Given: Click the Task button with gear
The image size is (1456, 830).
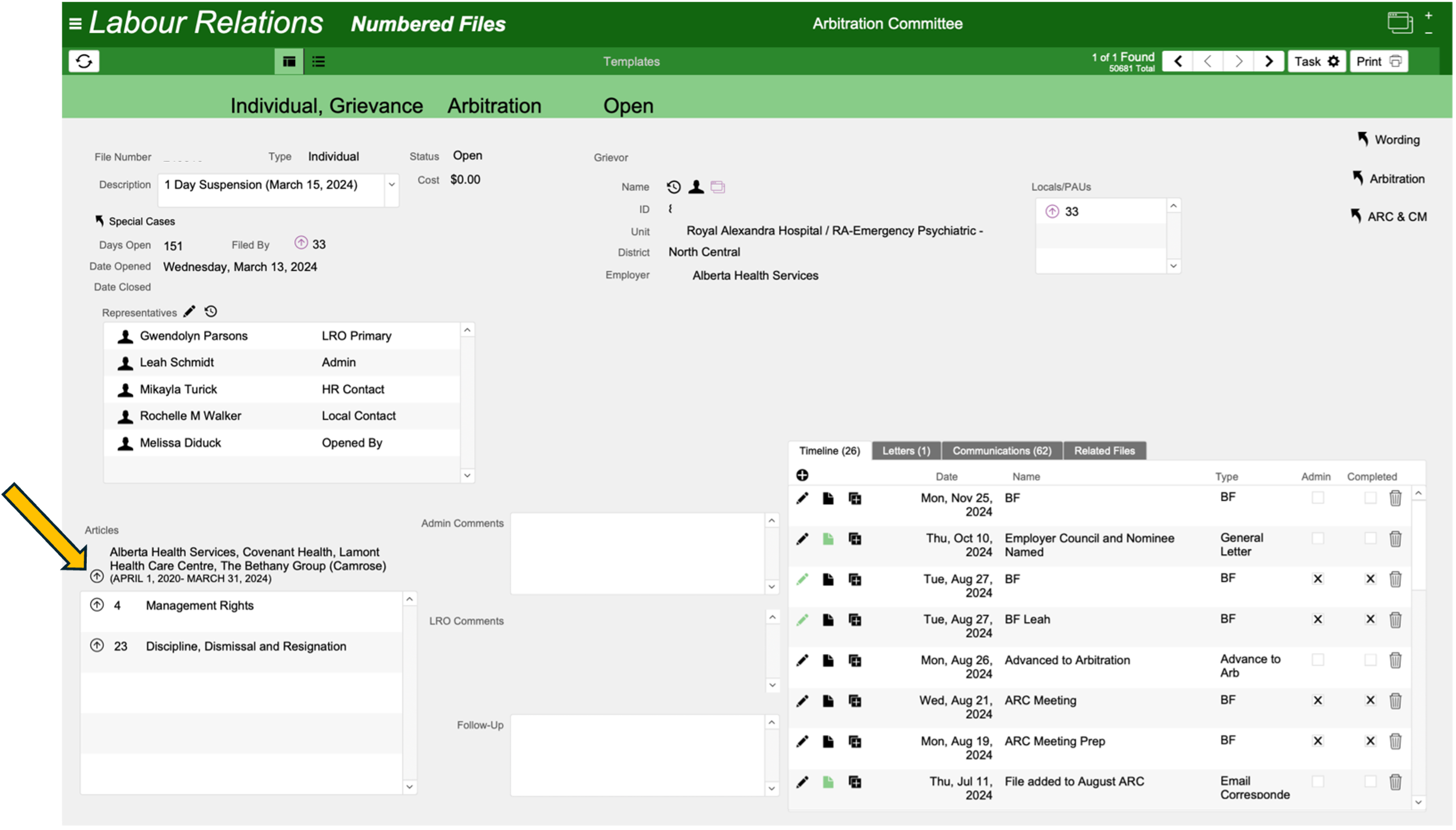Looking at the screenshot, I should 1316,61.
